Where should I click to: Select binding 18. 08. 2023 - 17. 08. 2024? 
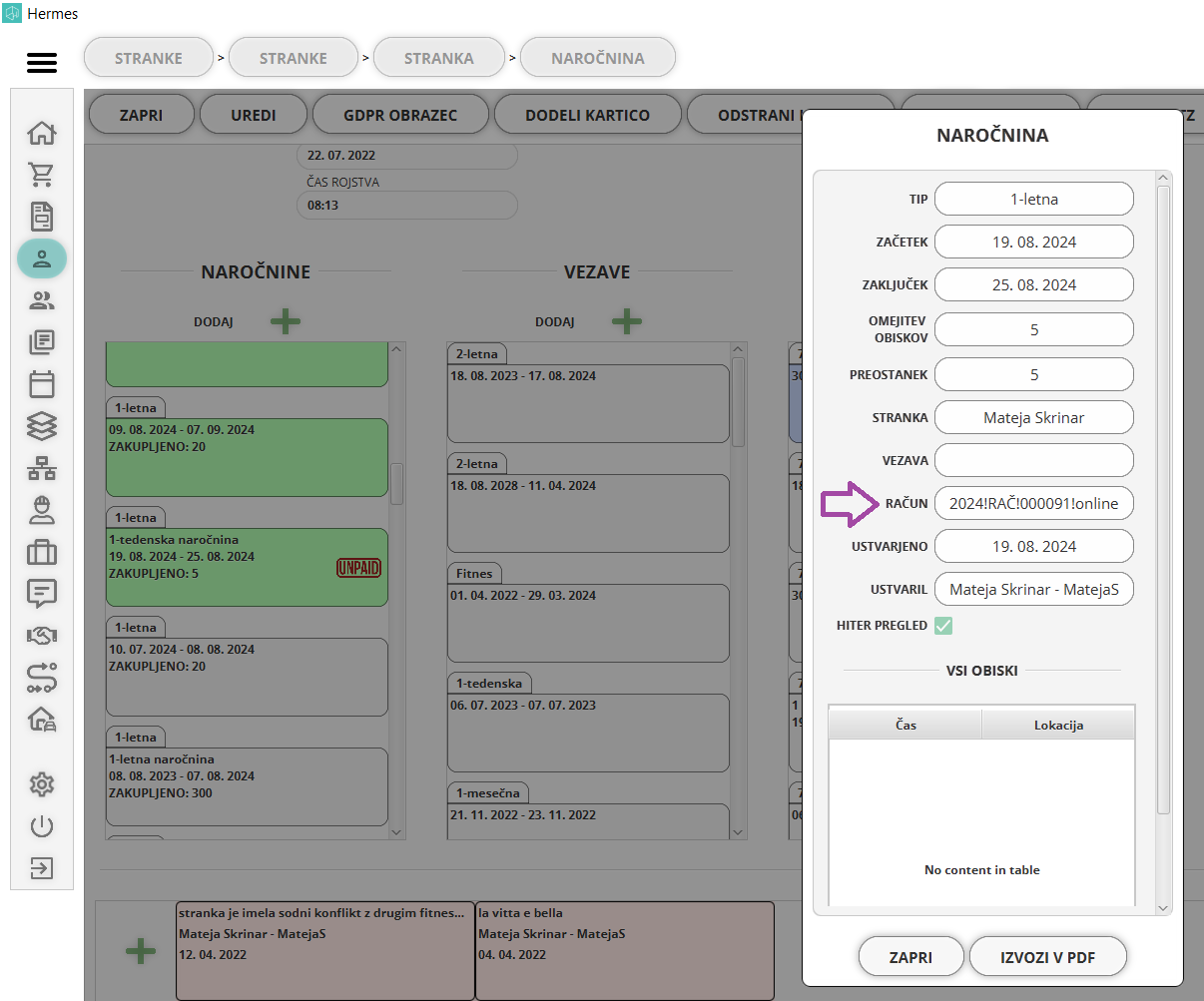pyautogui.click(x=588, y=403)
